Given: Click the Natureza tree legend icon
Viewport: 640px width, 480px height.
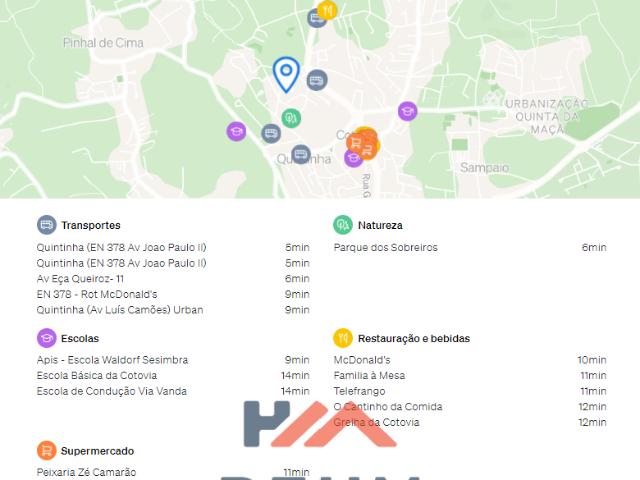Looking at the screenshot, I should [343, 225].
